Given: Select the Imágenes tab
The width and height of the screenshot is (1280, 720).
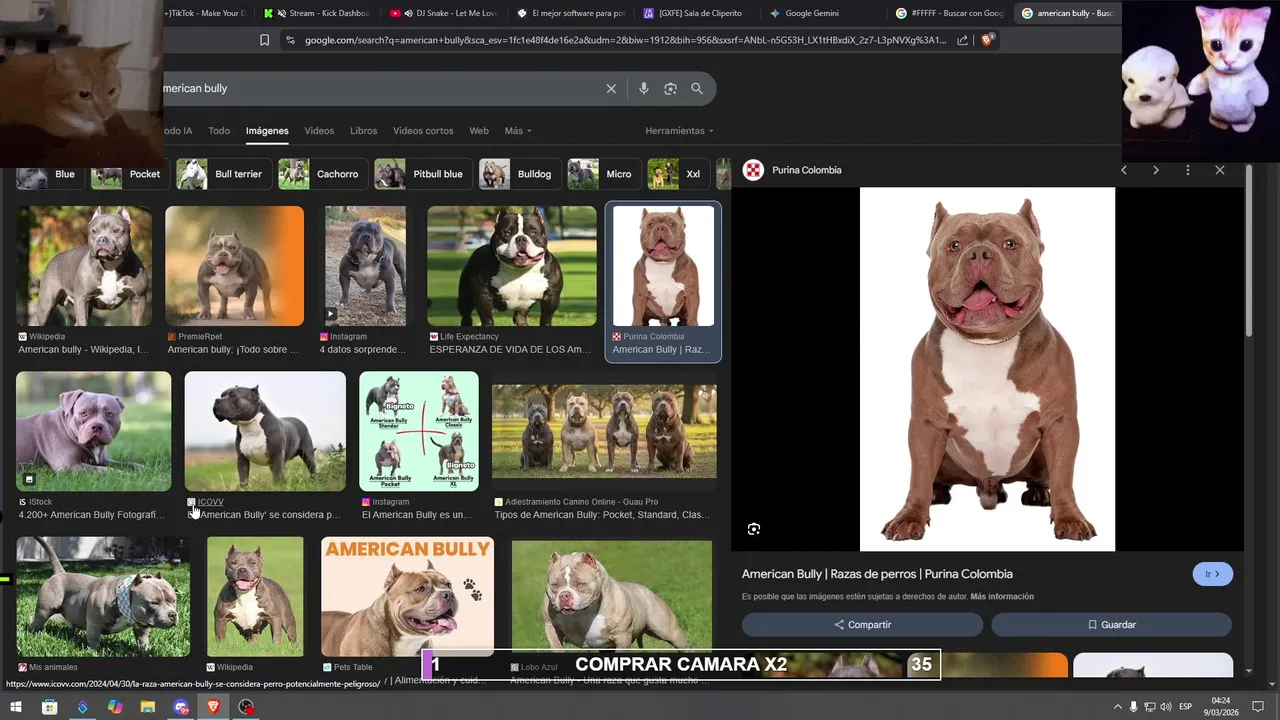Looking at the screenshot, I should (x=267, y=131).
